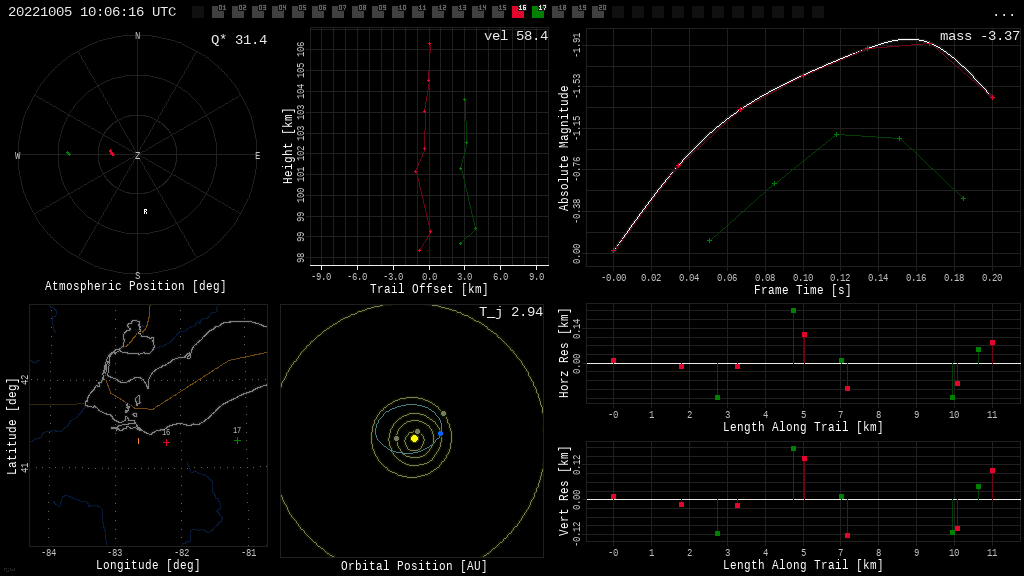
Task: Click the Frame Time [s] axis label
Action: pyautogui.click(x=803, y=289)
